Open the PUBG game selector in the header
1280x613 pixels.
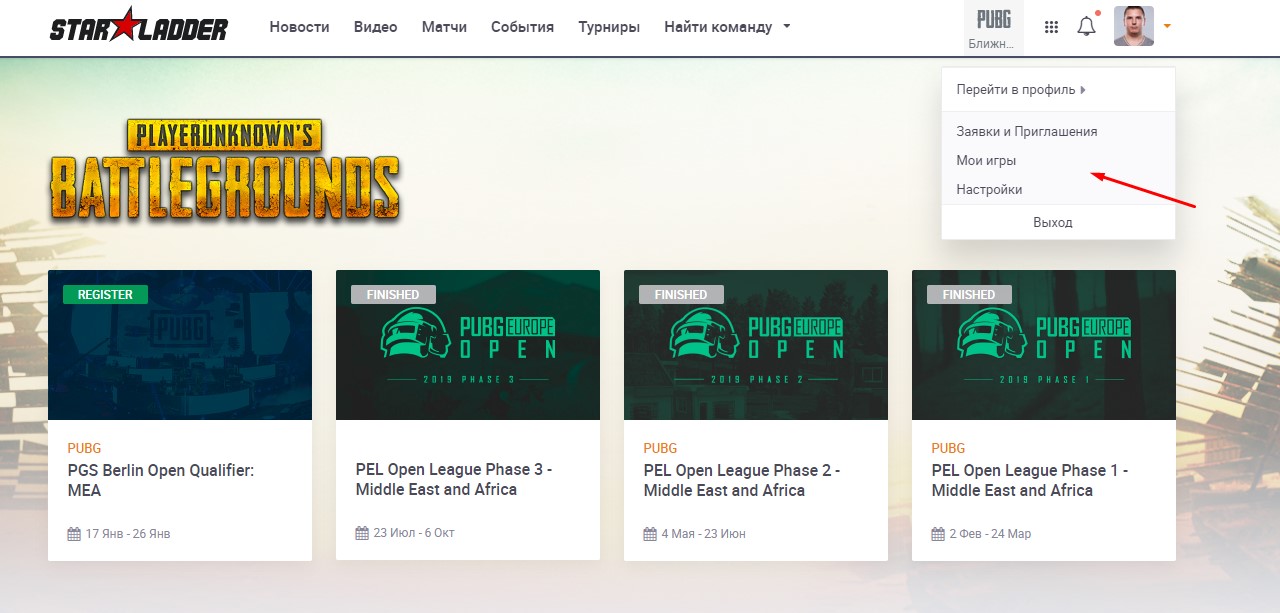[x=994, y=27]
